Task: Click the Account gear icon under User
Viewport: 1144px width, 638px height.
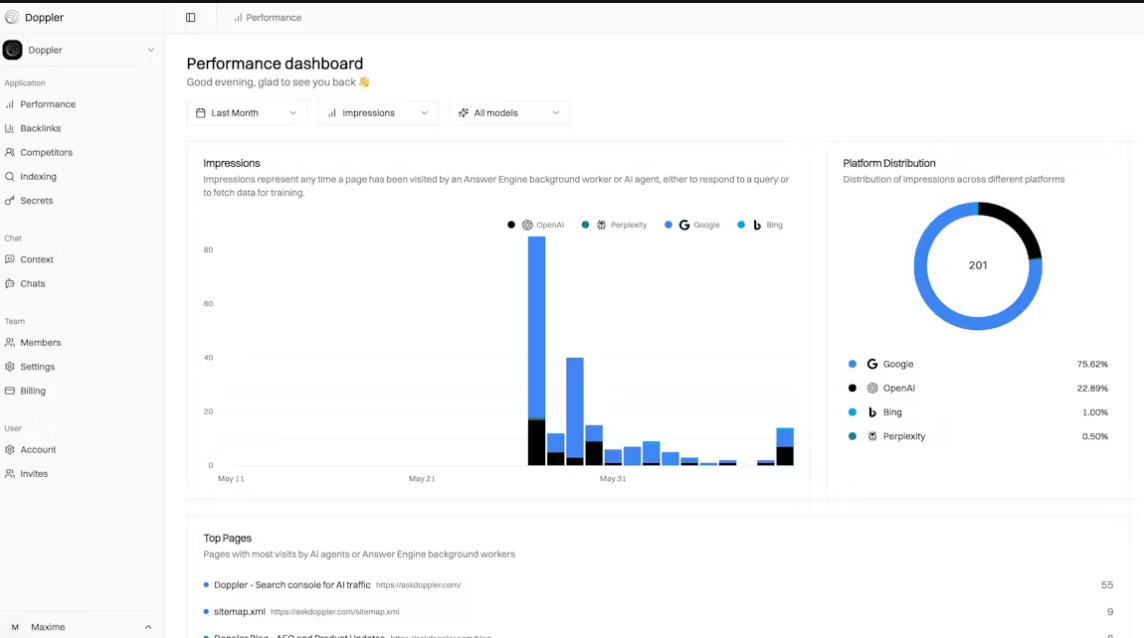Action: (x=9, y=450)
